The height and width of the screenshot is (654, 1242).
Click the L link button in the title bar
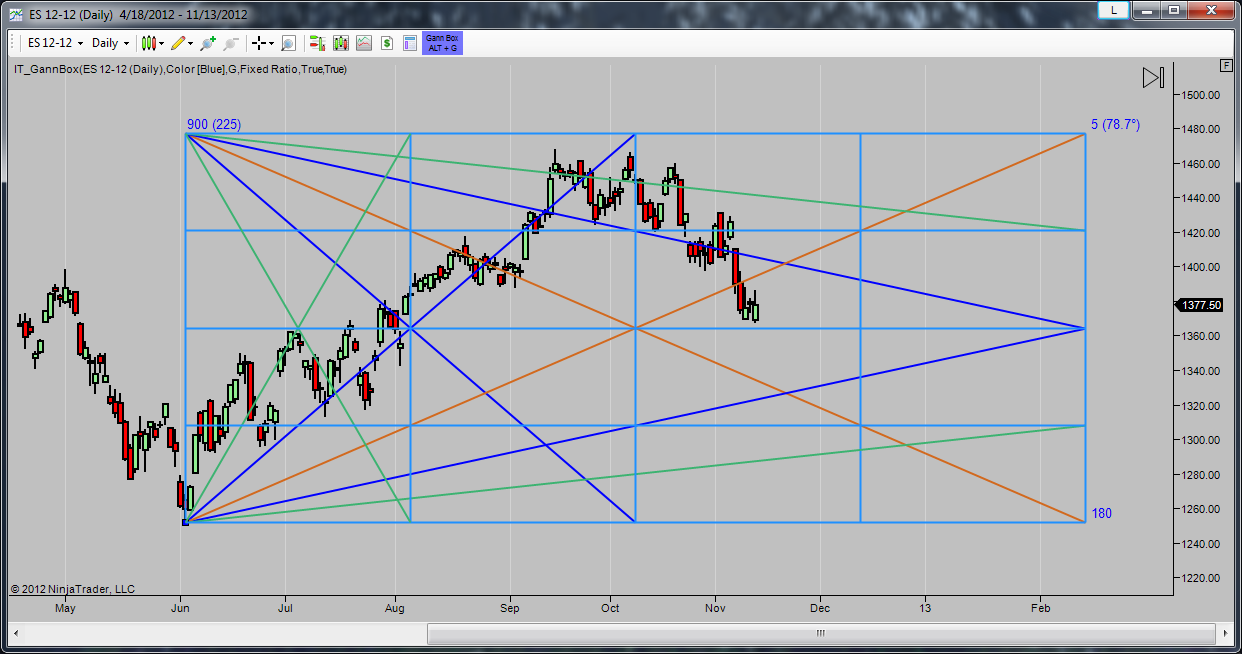click(x=1113, y=10)
